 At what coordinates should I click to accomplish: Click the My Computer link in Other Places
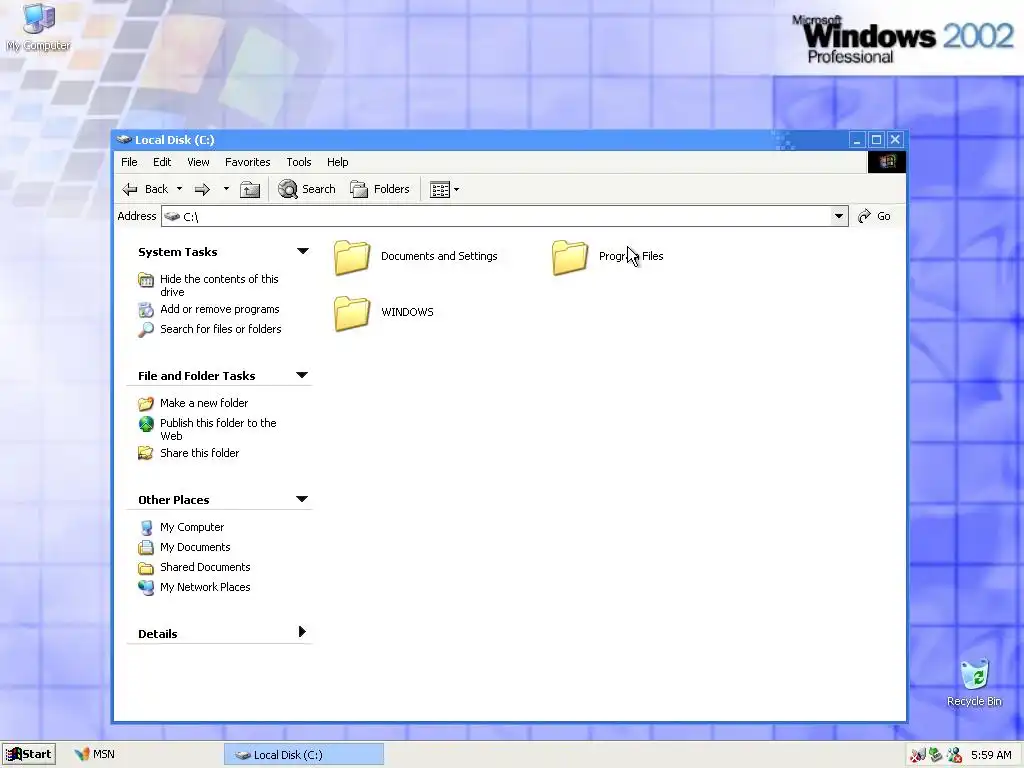click(x=192, y=528)
